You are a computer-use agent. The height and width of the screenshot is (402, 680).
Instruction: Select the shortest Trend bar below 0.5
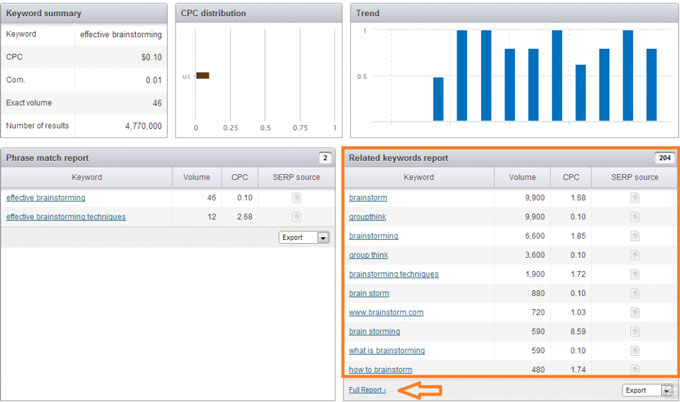coord(438,99)
